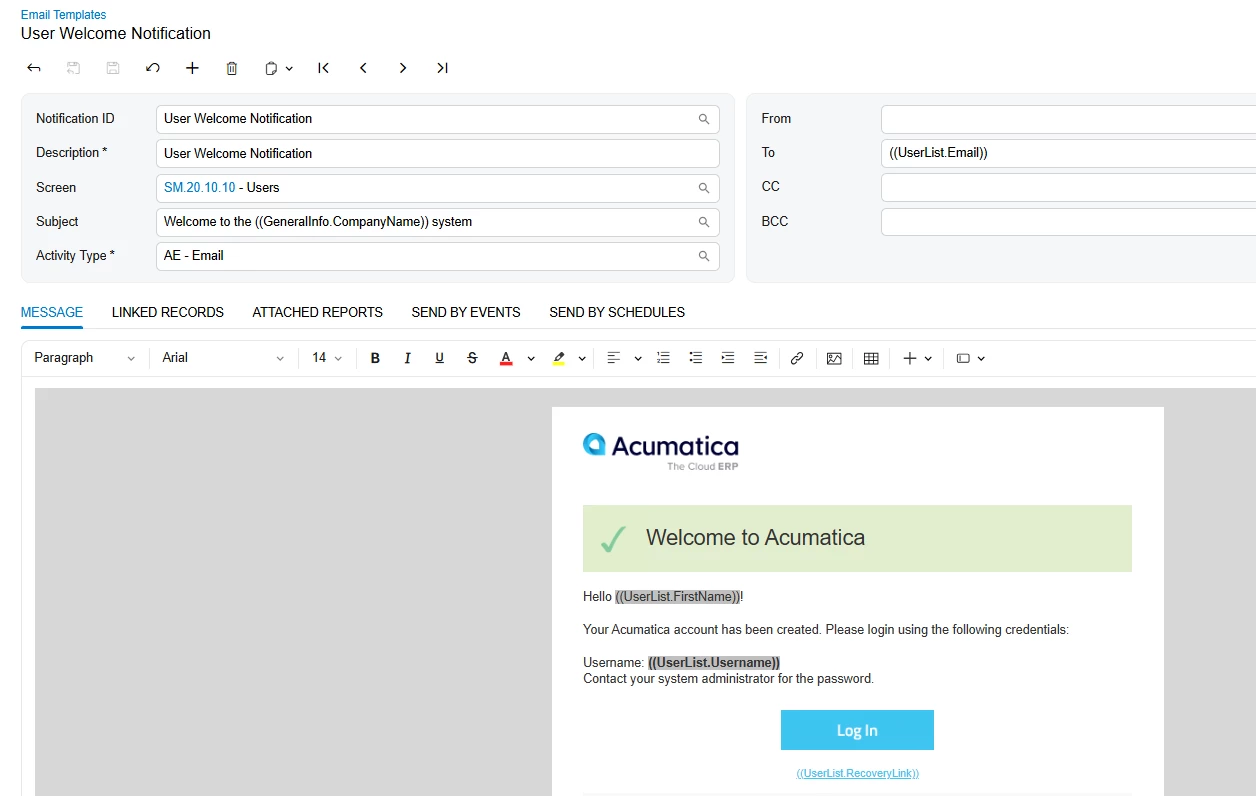Open Subject field lookup magnifier
The width and height of the screenshot is (1256, 796).
coord(704,222)
